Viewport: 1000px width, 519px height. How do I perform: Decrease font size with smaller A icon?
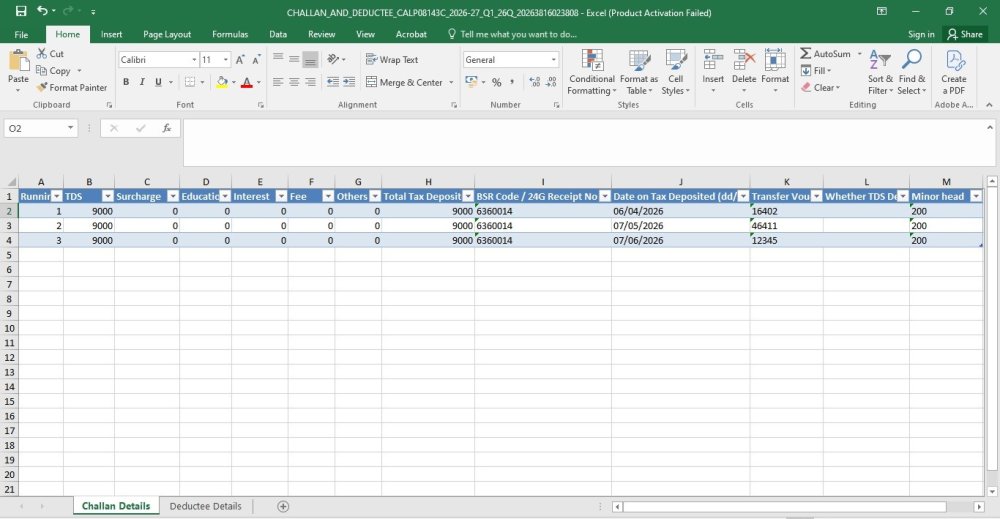click(x=256, y=60)
